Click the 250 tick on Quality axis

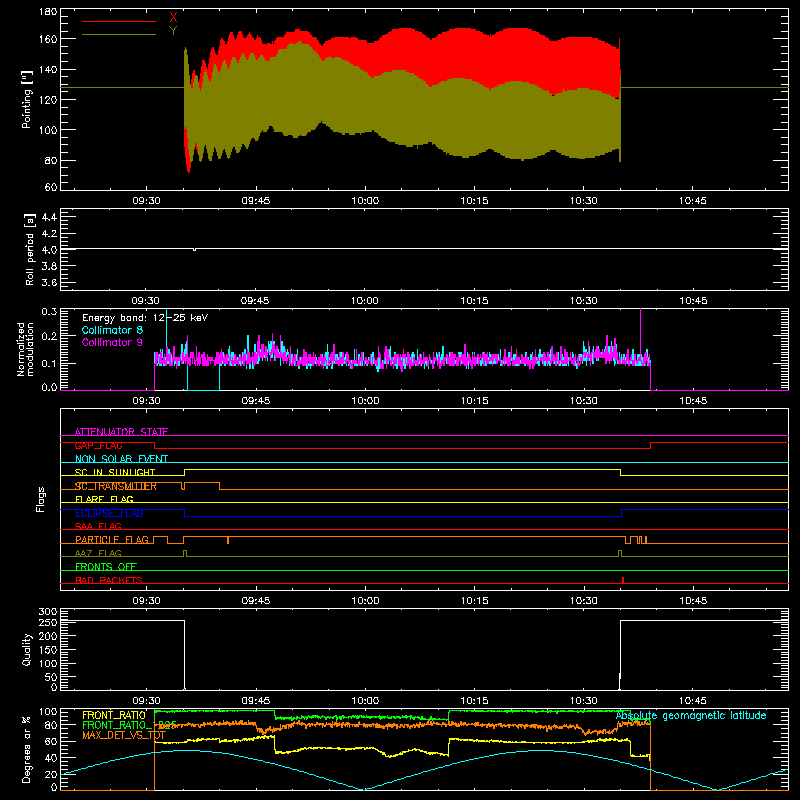[x=48, y=622]
